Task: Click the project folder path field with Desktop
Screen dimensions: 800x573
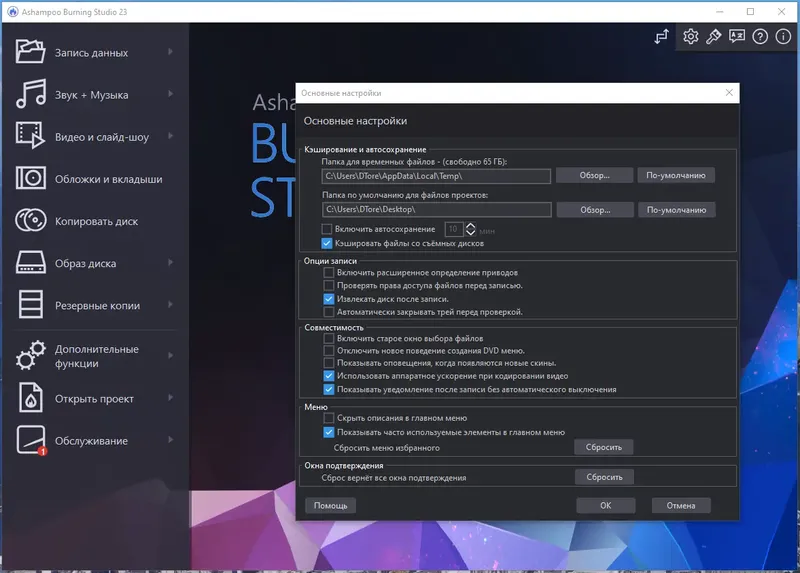Action: (436, 210)
